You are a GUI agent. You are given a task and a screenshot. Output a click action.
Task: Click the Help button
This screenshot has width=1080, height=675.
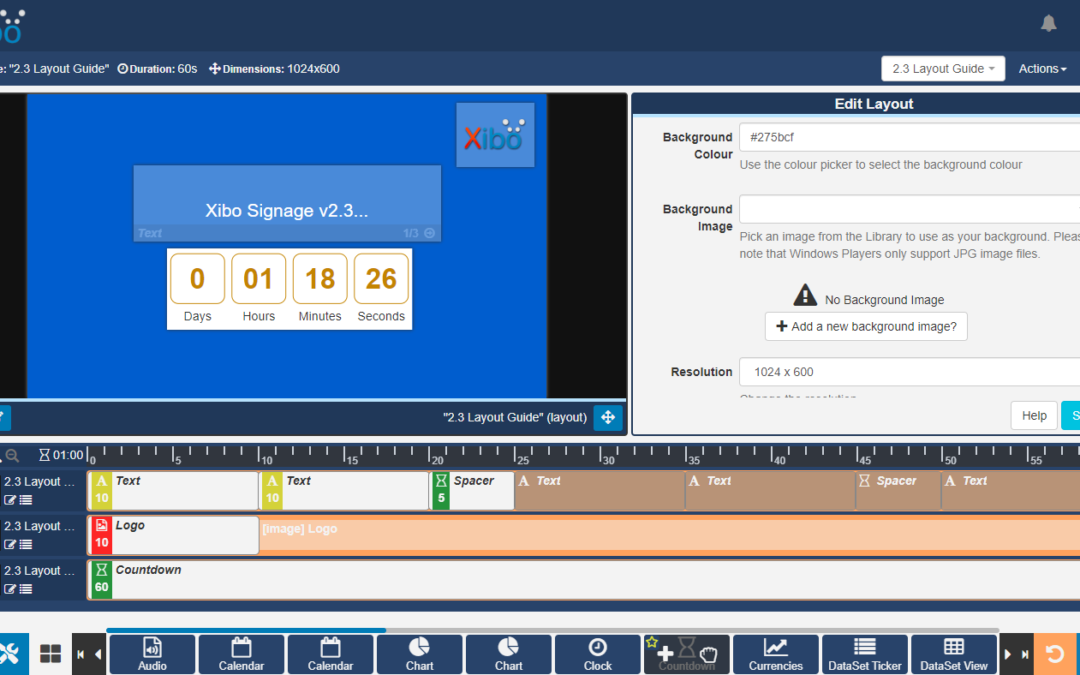[x=1034, y=415]
